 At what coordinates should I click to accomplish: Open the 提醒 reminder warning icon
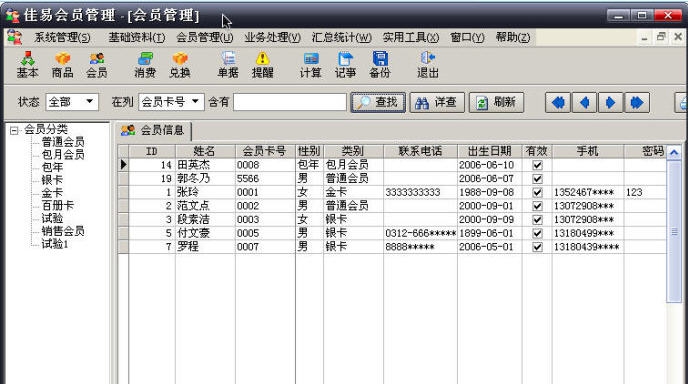[x=262, y=65]
